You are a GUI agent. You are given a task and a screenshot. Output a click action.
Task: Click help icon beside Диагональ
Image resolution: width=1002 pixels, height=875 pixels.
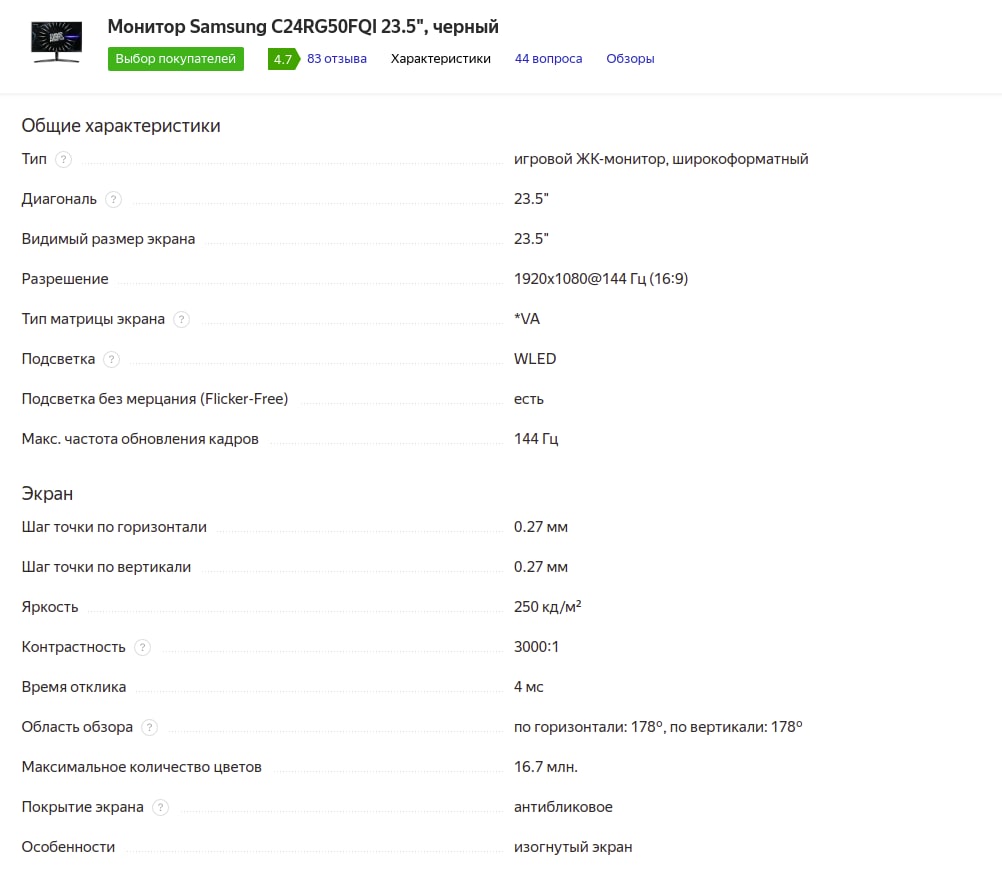coord(113,199)
